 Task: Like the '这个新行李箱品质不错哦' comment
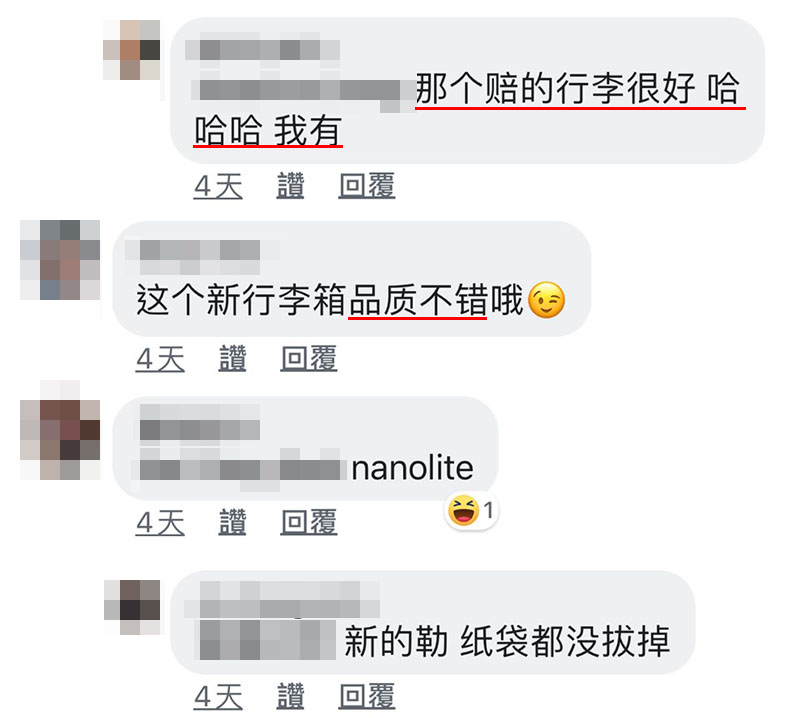233,358
